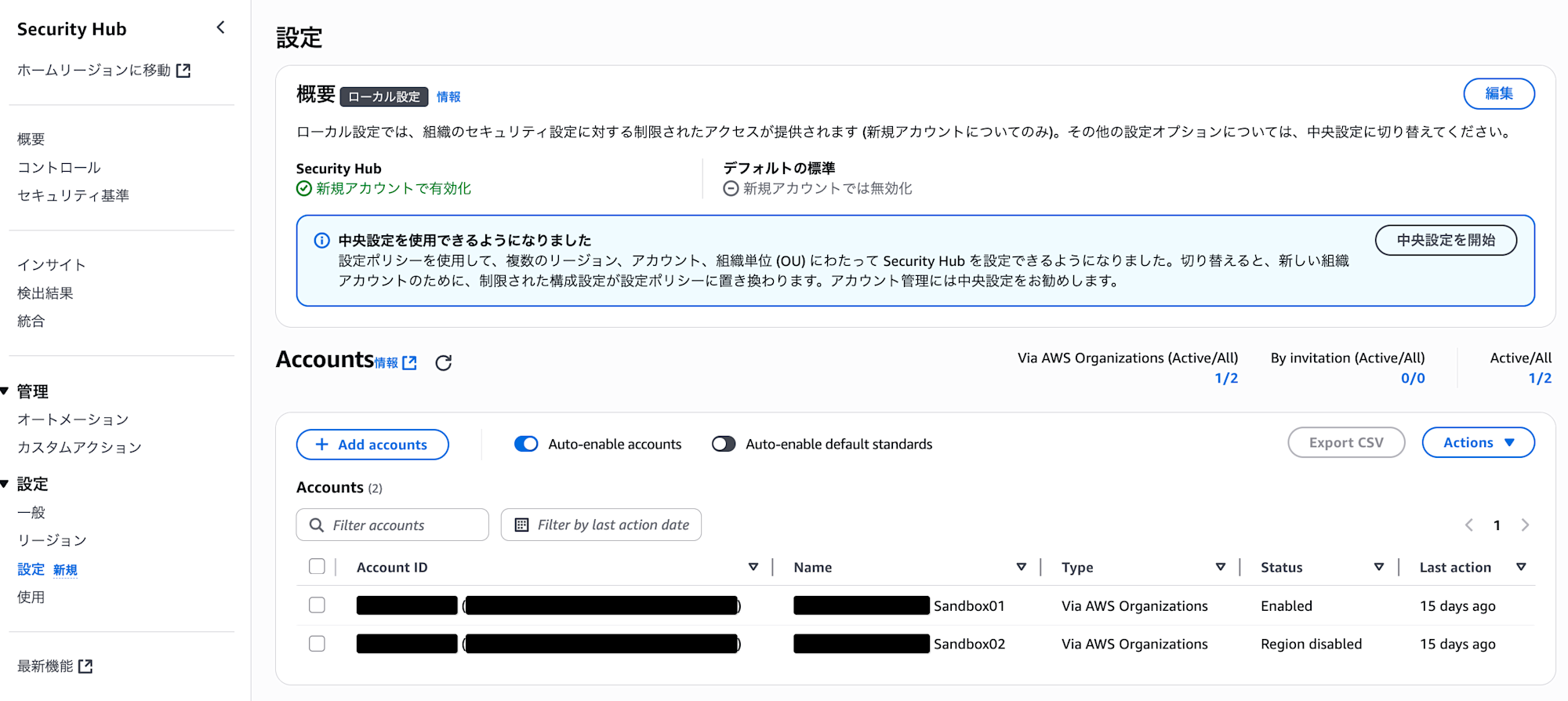Click the search icon in Filter accounts

tap(317, 525)
